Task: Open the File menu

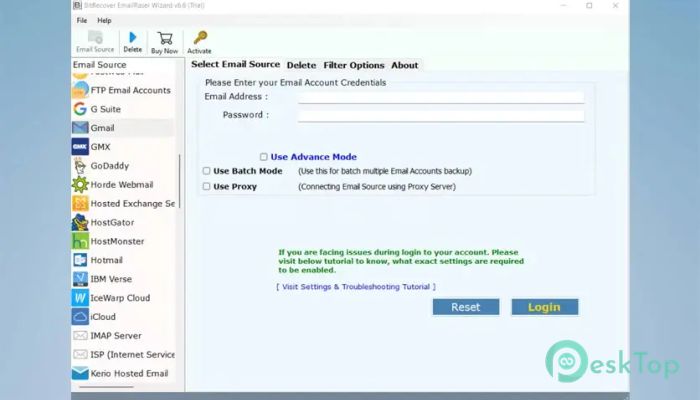Action: point(82,21)
